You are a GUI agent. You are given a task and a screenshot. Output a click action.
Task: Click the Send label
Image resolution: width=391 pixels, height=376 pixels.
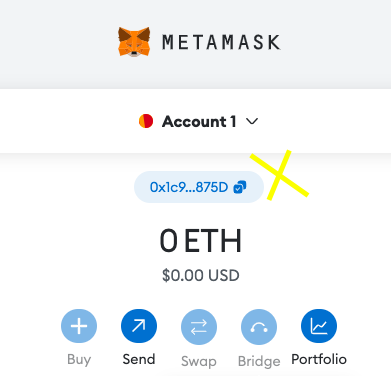pos(139,359)
